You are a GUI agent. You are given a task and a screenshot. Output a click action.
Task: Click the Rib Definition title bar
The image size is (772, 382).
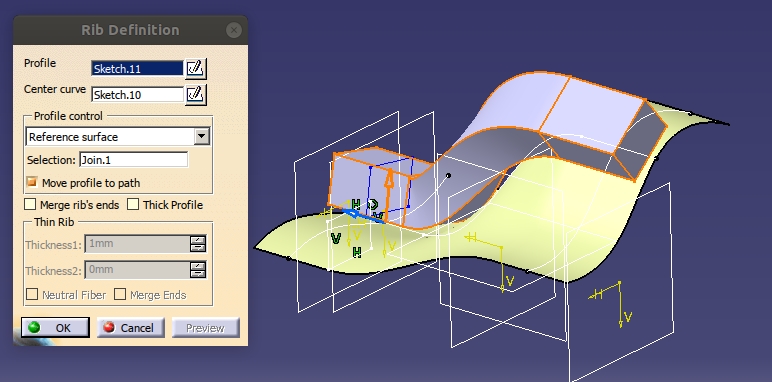point(130,30)
